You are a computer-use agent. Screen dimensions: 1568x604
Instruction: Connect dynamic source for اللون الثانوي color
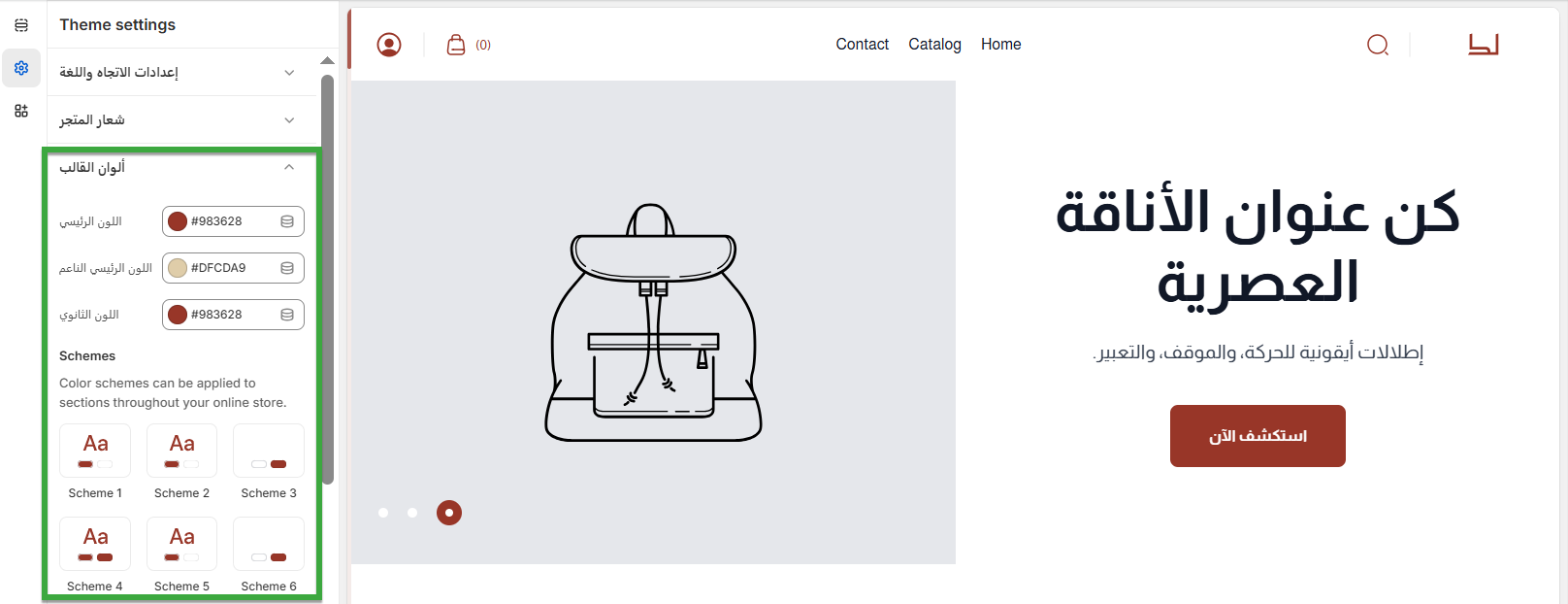287,315
